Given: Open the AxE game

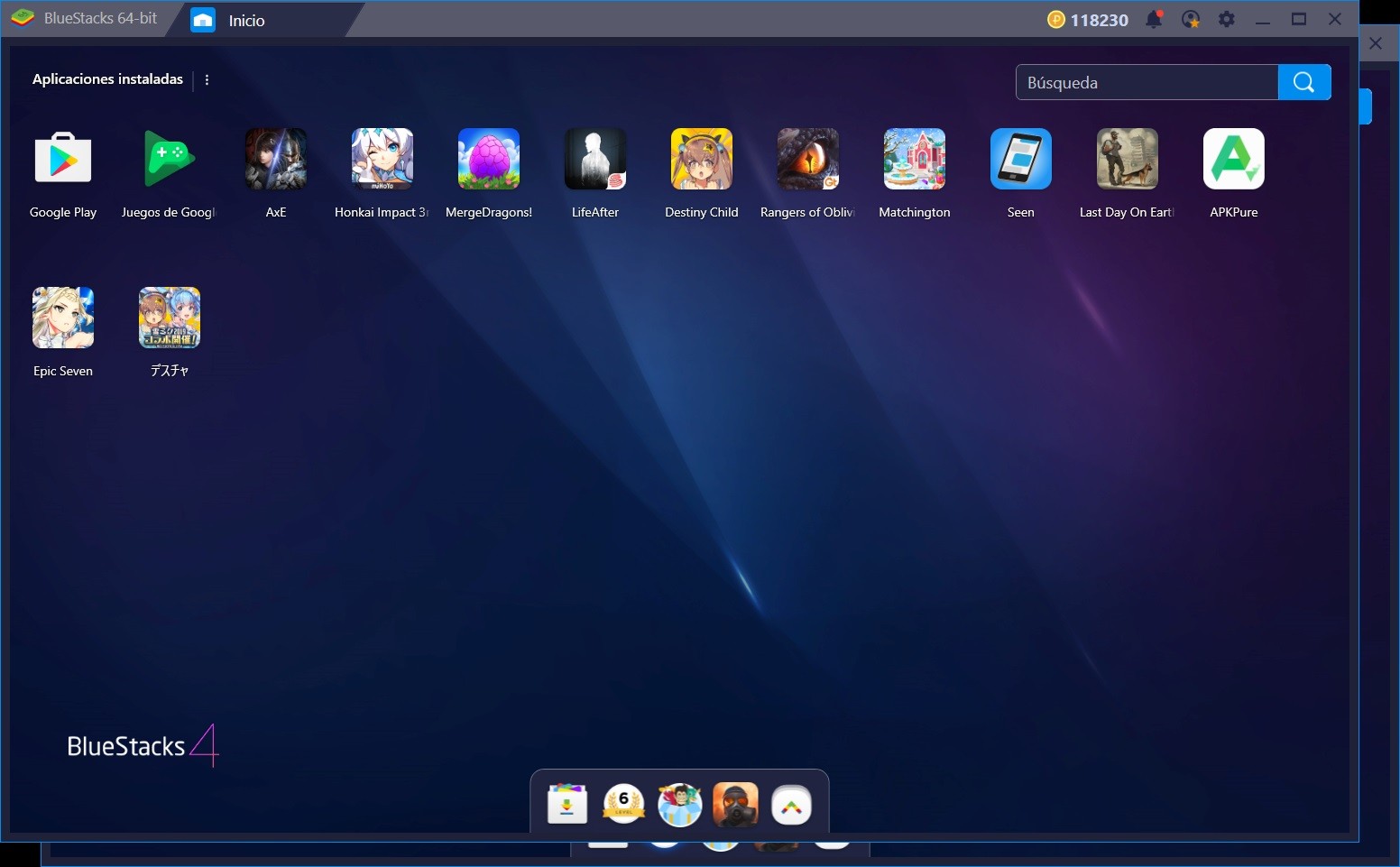Looking at the screenshot, I should (x=276, y=159).
